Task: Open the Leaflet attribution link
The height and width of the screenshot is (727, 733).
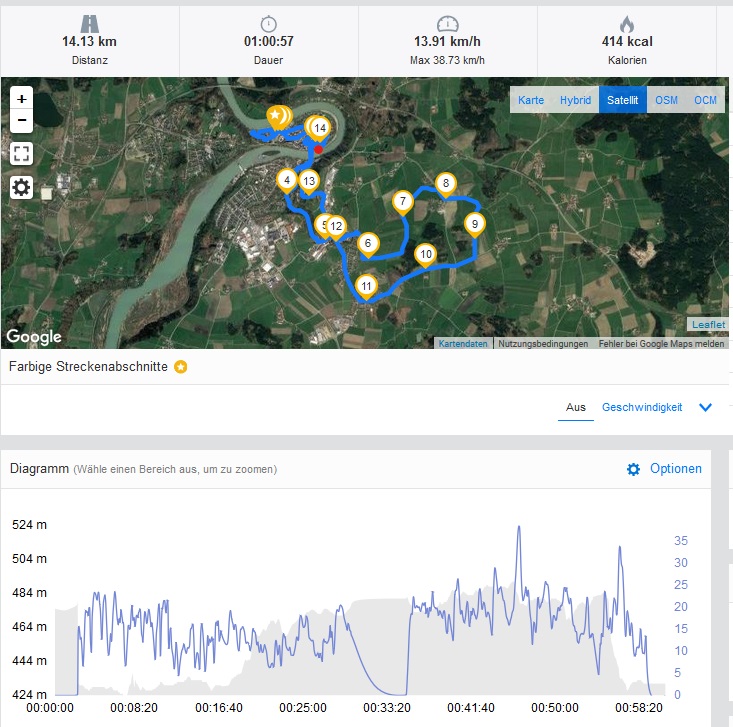Action: 706,325
